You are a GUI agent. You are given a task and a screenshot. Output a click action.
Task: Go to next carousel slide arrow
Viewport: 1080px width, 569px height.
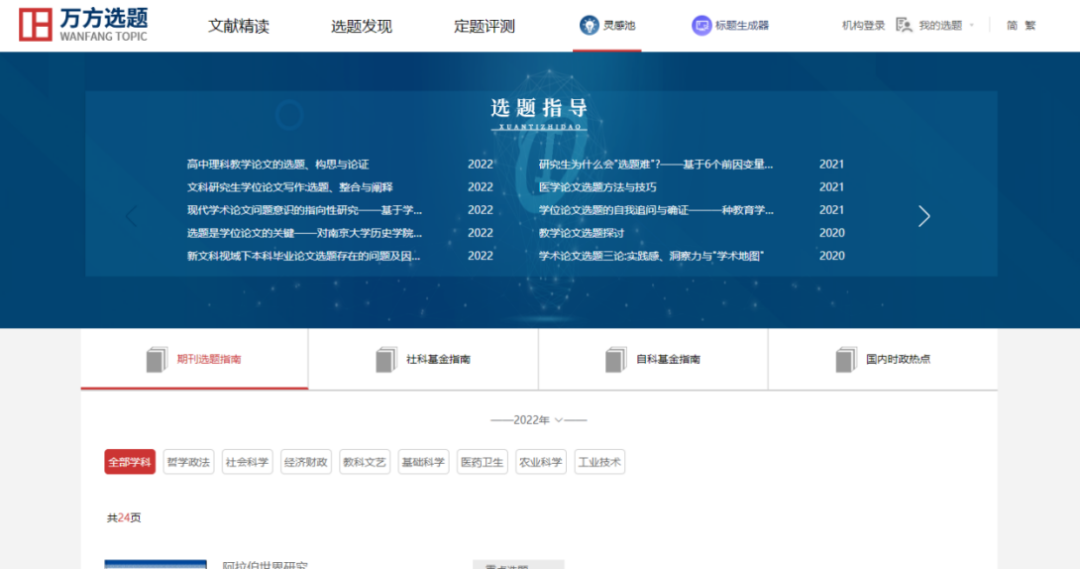click(x=924, y=216)
